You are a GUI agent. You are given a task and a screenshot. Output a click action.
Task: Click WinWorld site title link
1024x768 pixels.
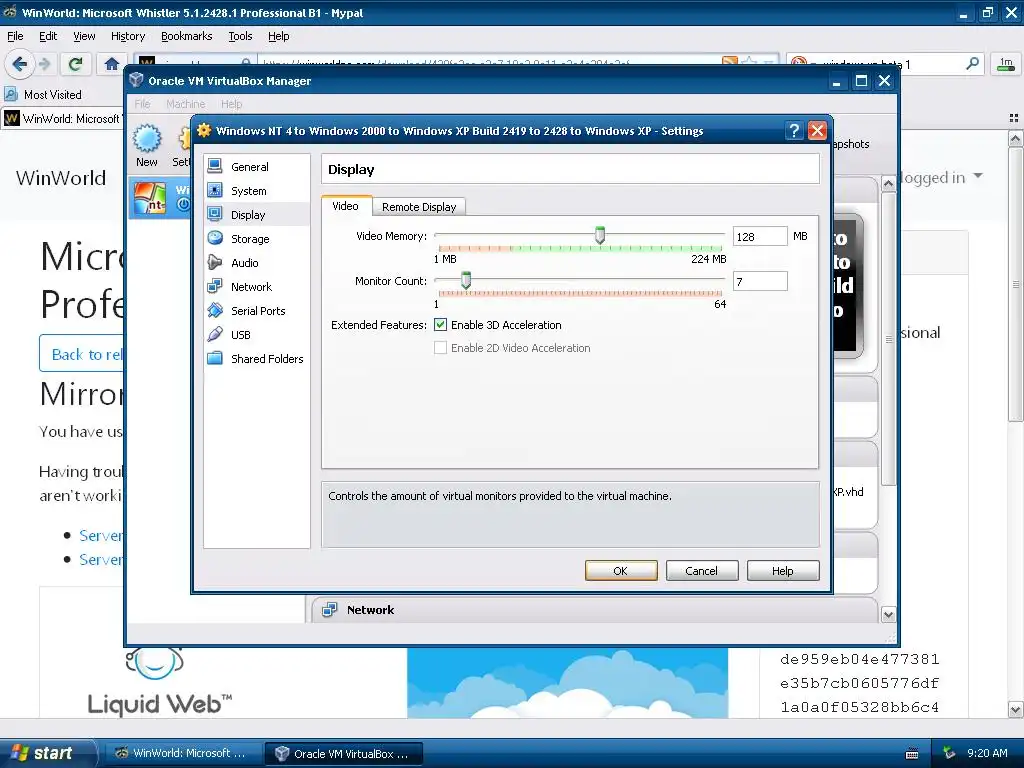coord(61,178)
